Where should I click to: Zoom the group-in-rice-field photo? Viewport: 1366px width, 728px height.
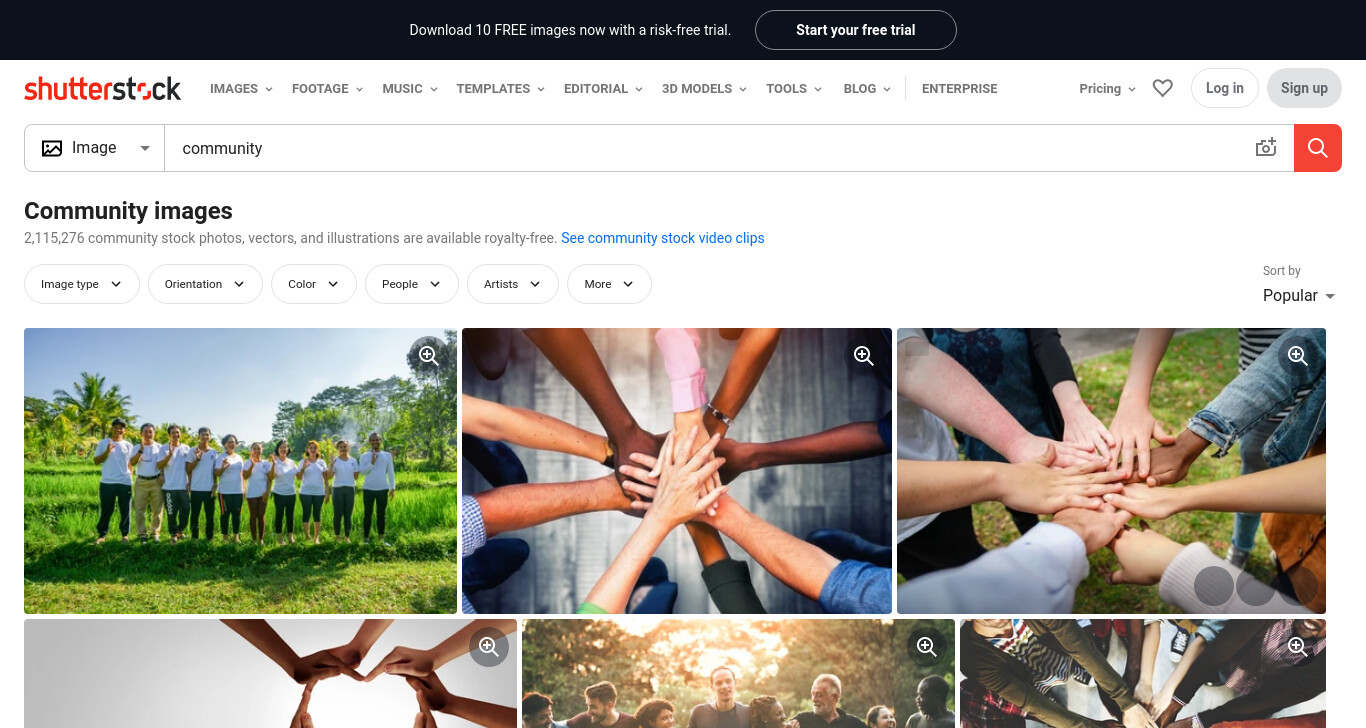pyautogui.click(x=429, y=356)
